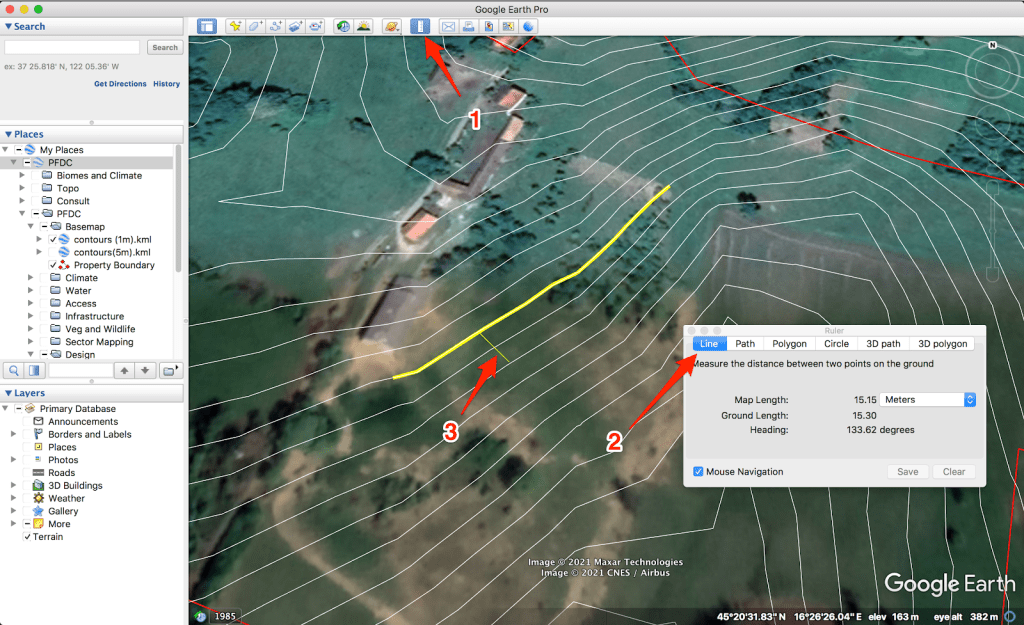This screenshot has width=1024, height=625.
Task: Click the Places filter text field
Action: click(x=80, y=370)
